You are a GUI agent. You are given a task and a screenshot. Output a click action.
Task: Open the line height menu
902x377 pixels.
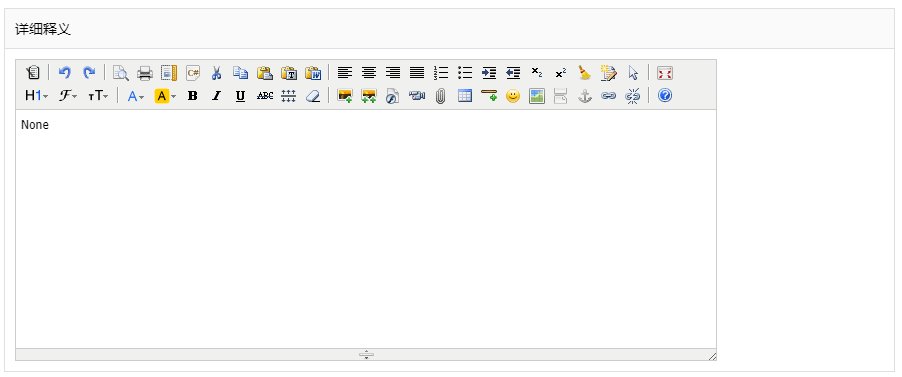tap(289, 96)
